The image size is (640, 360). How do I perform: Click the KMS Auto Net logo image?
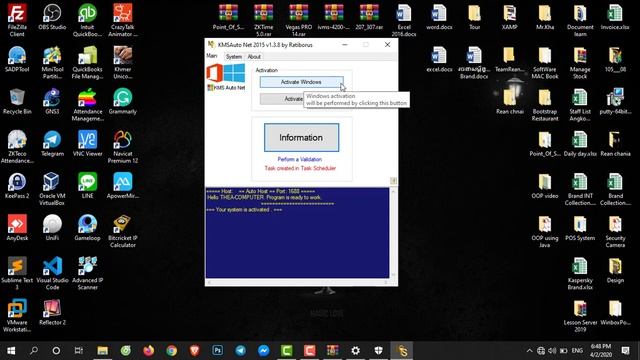(x=226, y=77)
